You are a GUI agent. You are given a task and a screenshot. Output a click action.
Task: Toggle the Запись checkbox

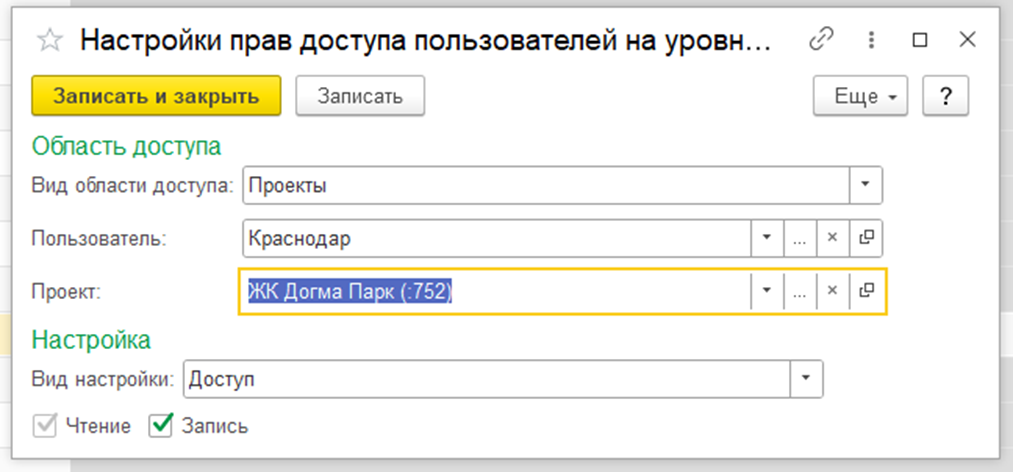161,426
